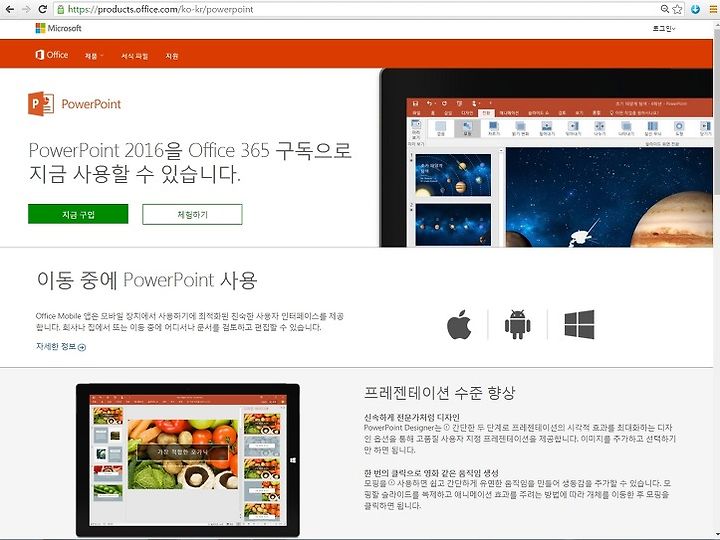Open the 서식 파일 templates menu item
The width and height of the screenshot is (720, 540).
pos(135,56)
